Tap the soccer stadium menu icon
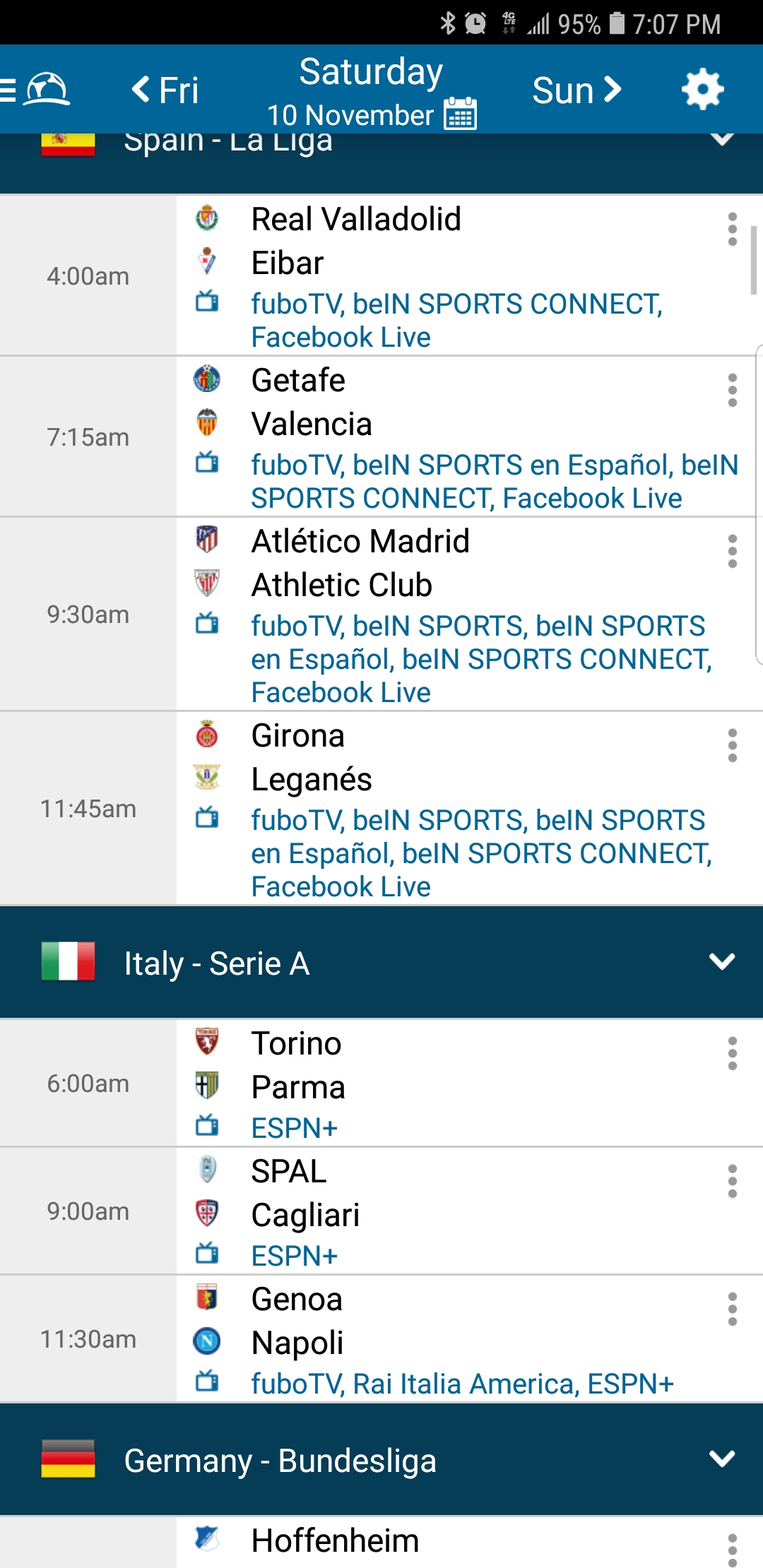 [x=47, y=90]
